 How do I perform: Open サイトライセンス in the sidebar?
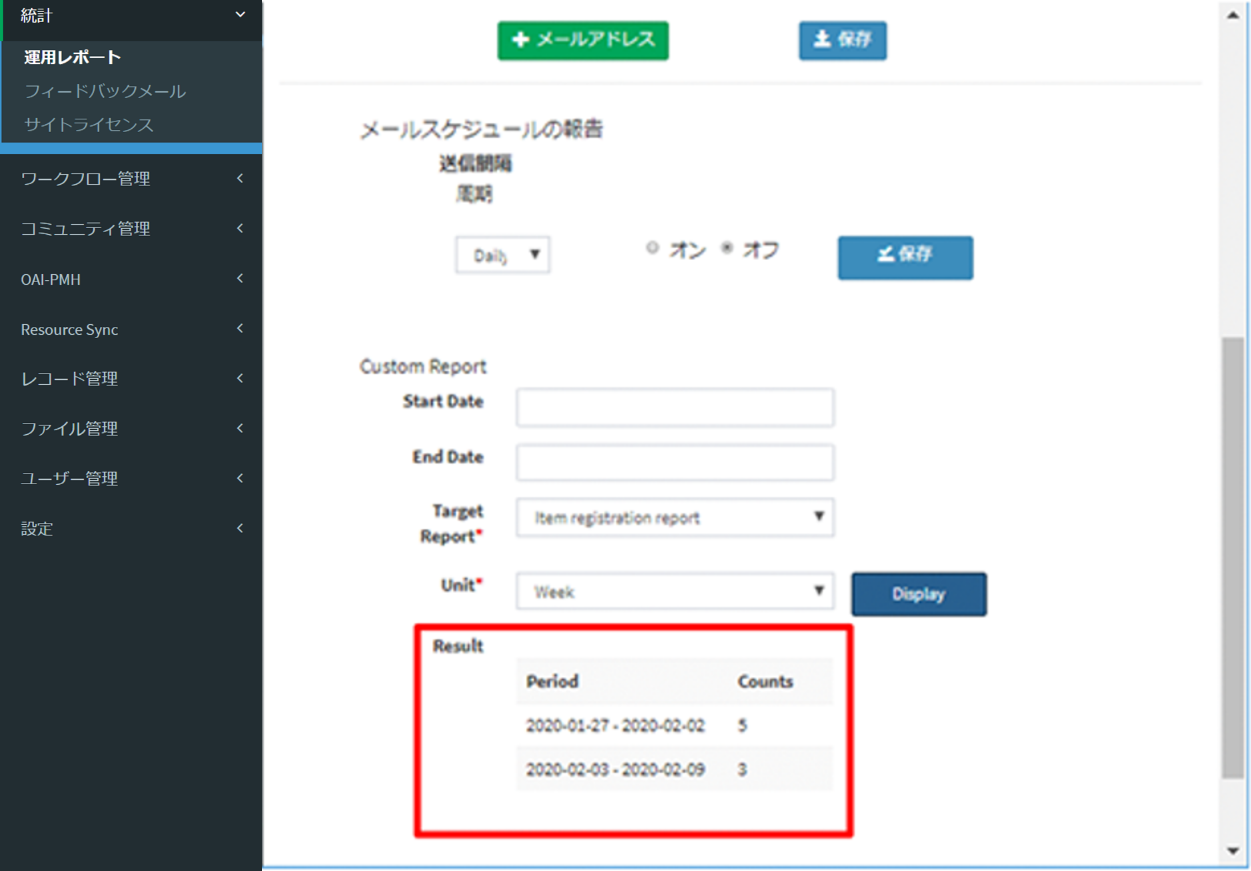pyautogui.click(x=89, y=125)
